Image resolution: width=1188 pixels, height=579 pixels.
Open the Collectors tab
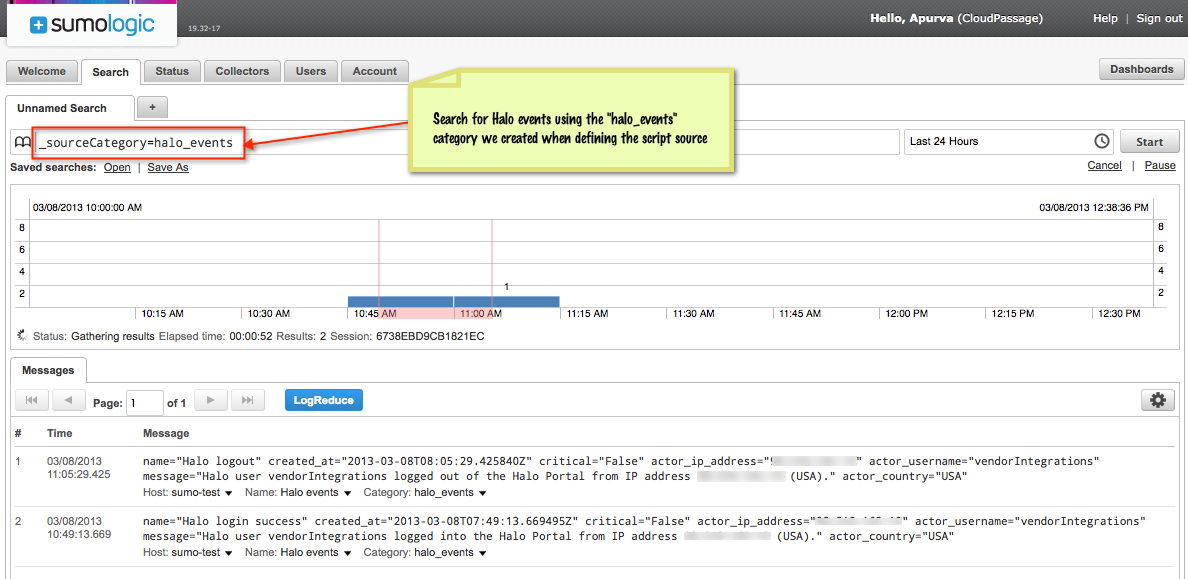(x=242, y=71)
